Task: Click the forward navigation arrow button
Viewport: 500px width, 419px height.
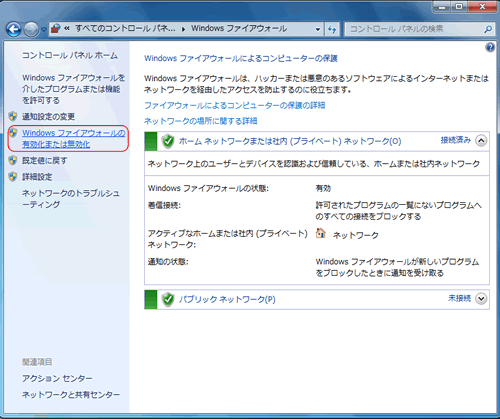Action: [32, 29]
